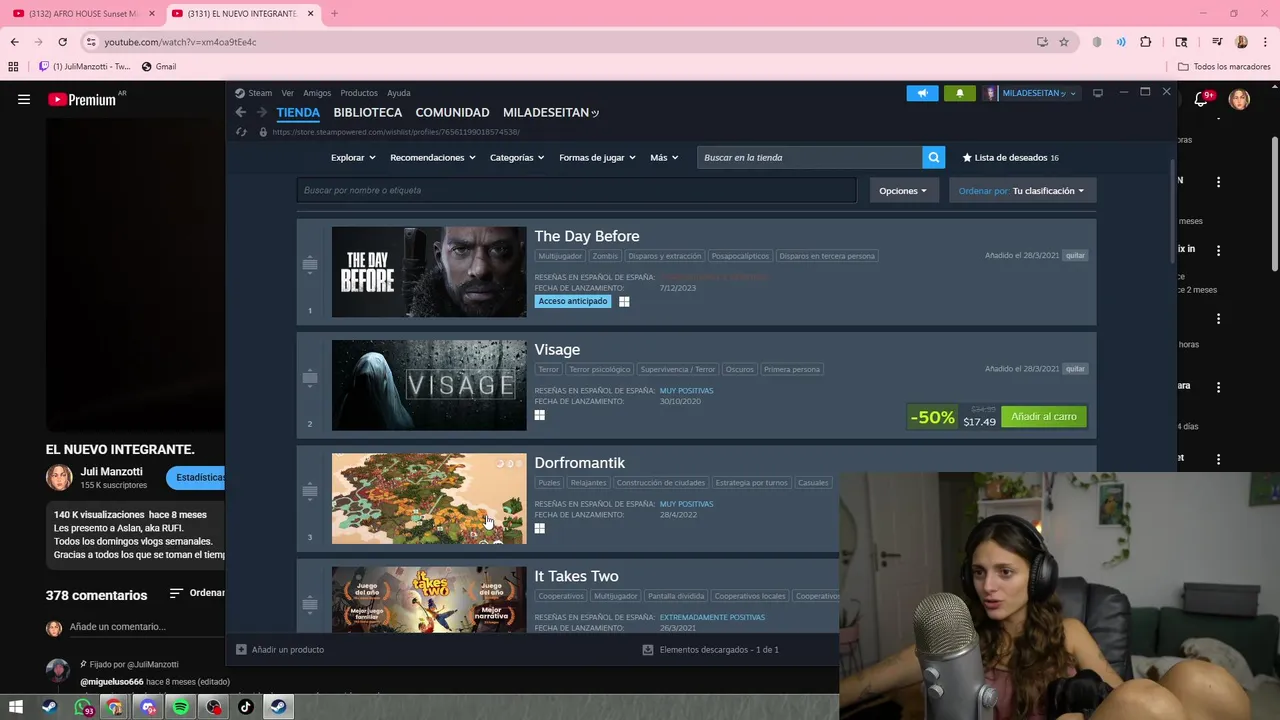Image resolution: width=1280 pixels, height=720 pixels.
Task: Open the Lista de deseados link
Action: point(1010,158)
